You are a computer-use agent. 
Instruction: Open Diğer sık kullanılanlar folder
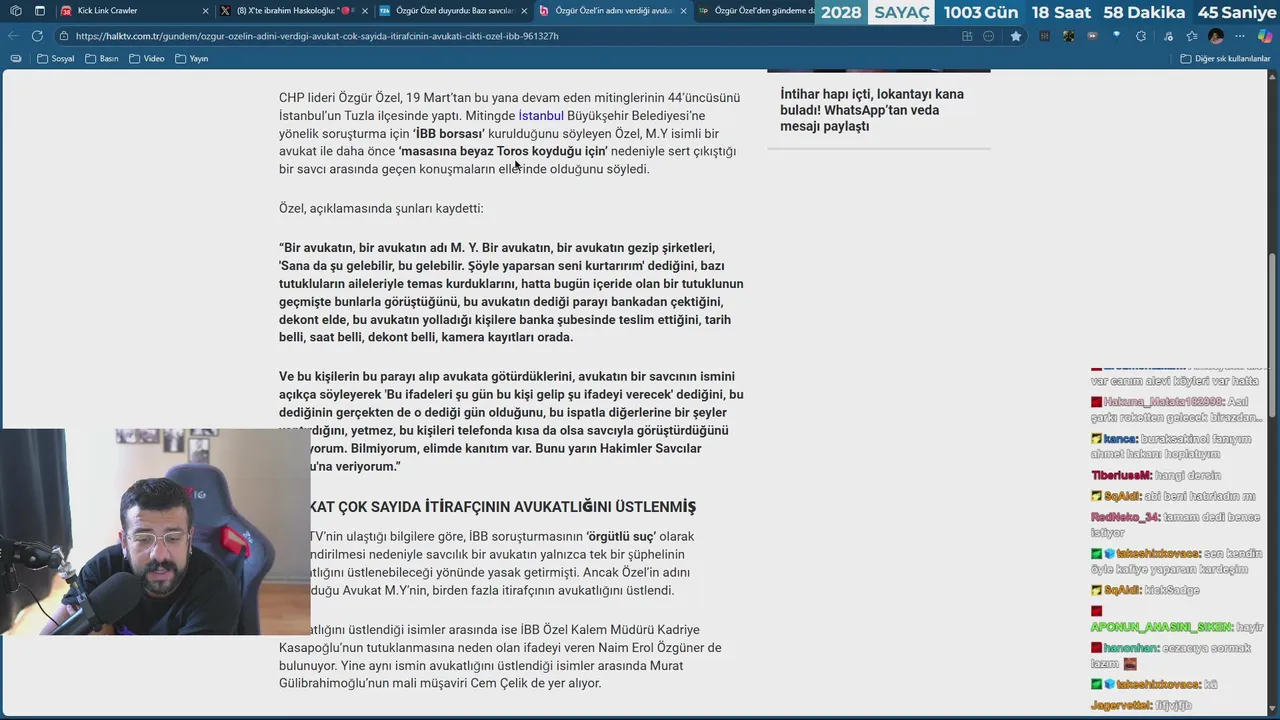(x=1225, y=59)
